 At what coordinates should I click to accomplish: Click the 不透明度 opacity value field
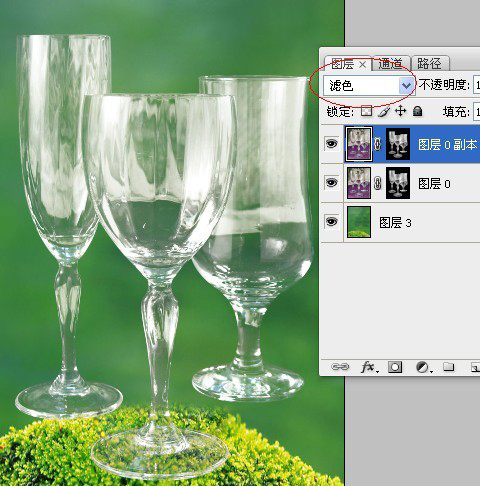coord(476,85)
